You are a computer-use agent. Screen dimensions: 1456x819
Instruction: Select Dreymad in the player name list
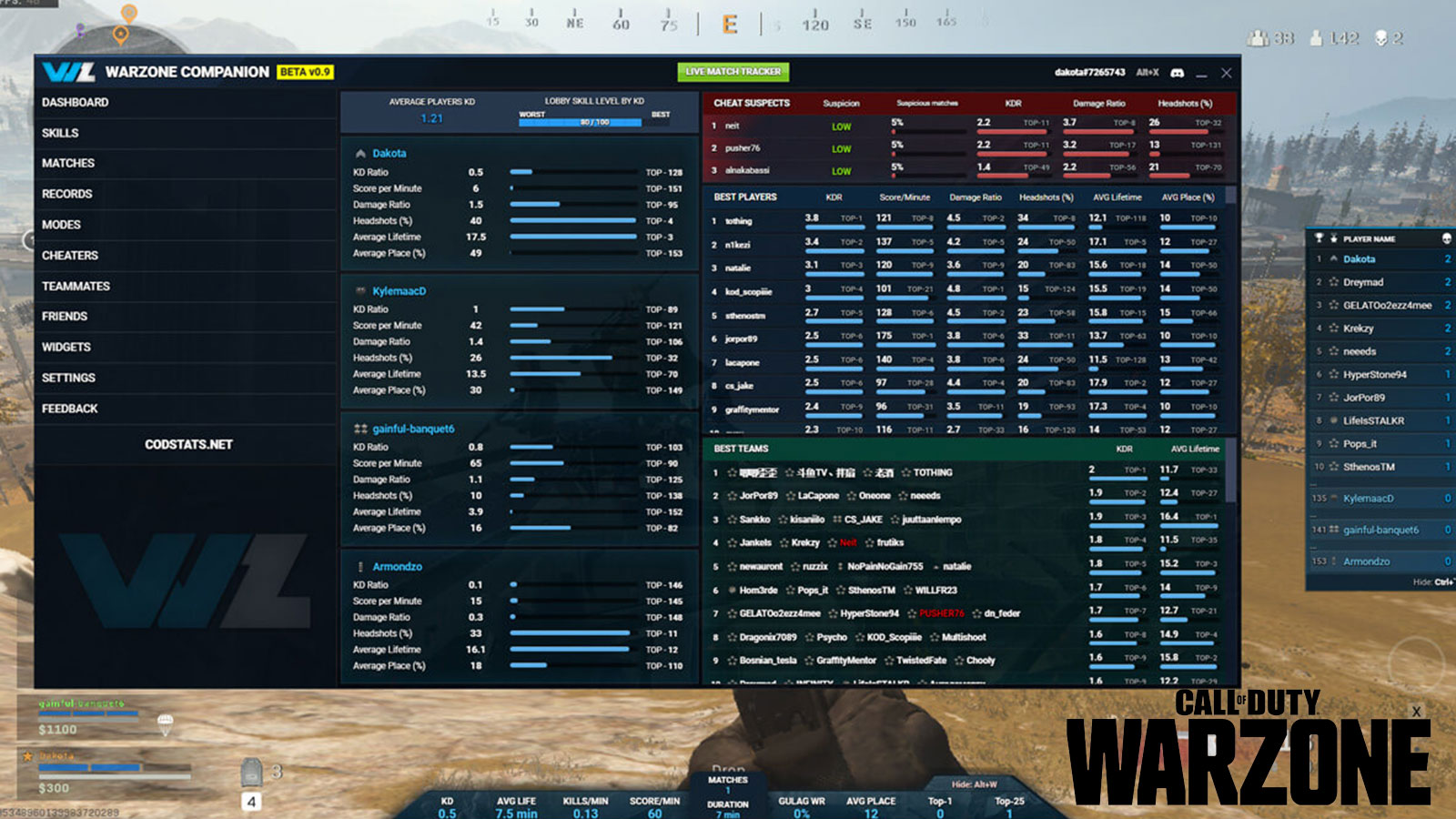pos(1363,282)
